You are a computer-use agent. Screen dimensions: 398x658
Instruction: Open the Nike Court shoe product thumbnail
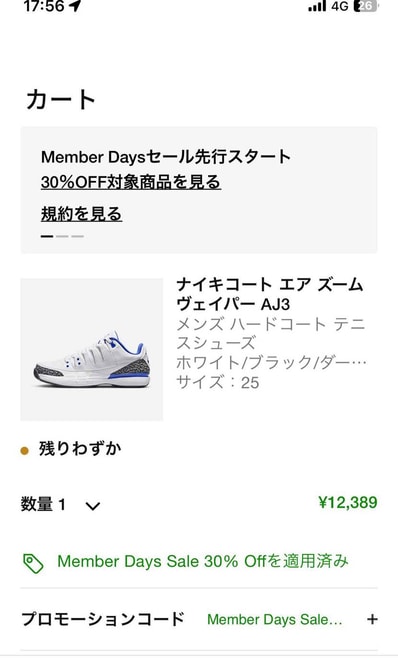[92, 350]
